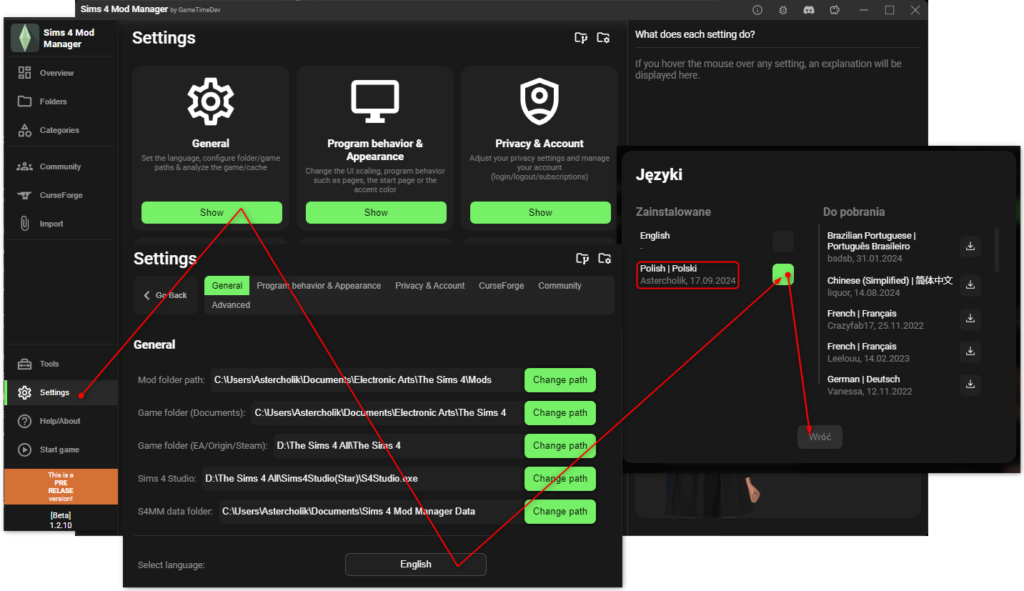This screenshot has height=591, width=1024.
Task: Click the info icon in title bar
Action: [757, 10]
